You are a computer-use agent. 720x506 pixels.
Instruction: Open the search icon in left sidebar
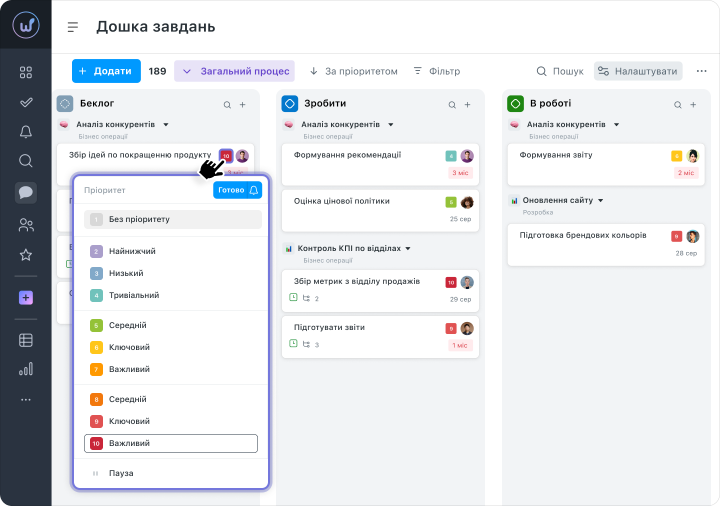26,161
